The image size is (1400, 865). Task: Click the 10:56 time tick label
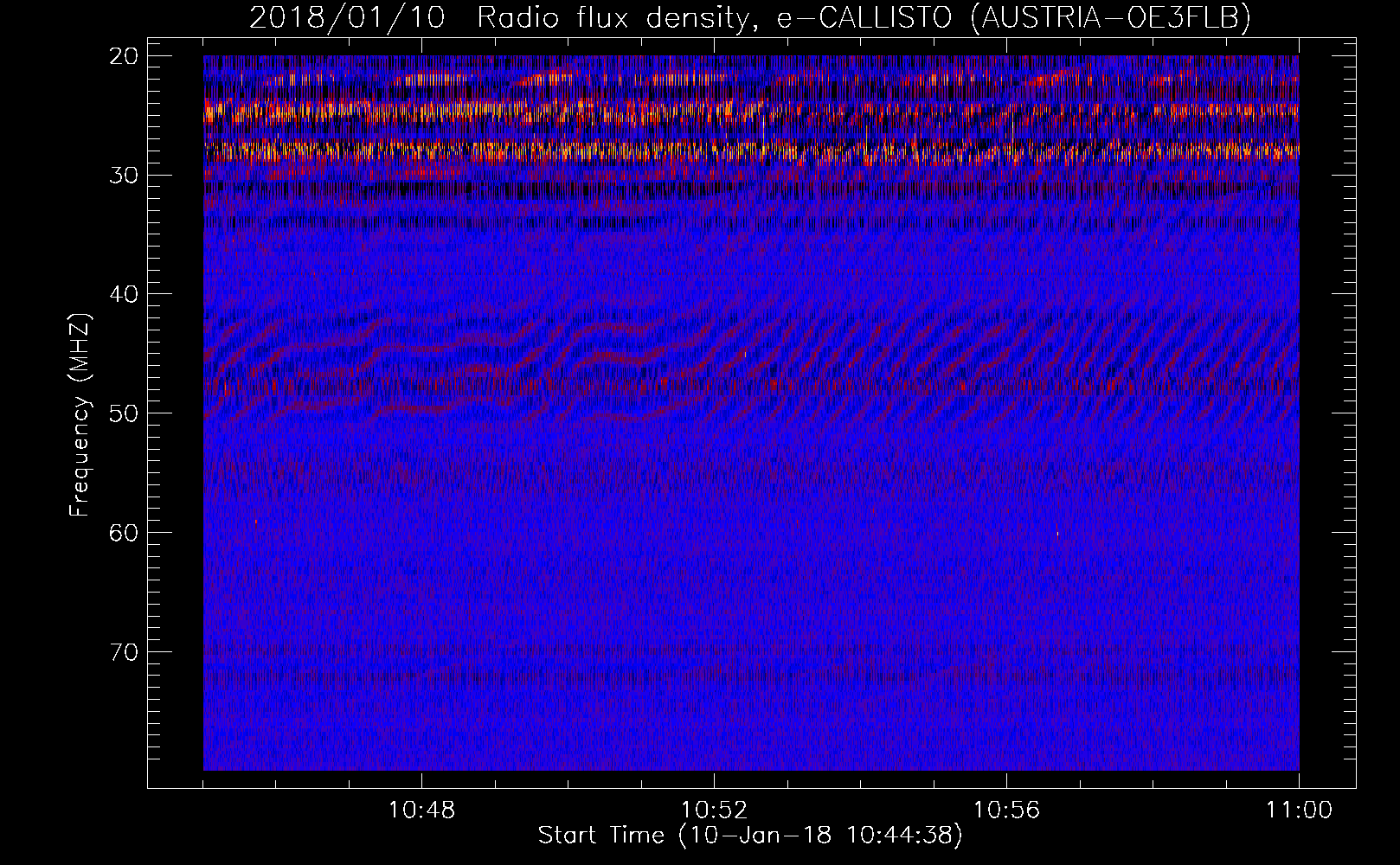point(1006,811)
